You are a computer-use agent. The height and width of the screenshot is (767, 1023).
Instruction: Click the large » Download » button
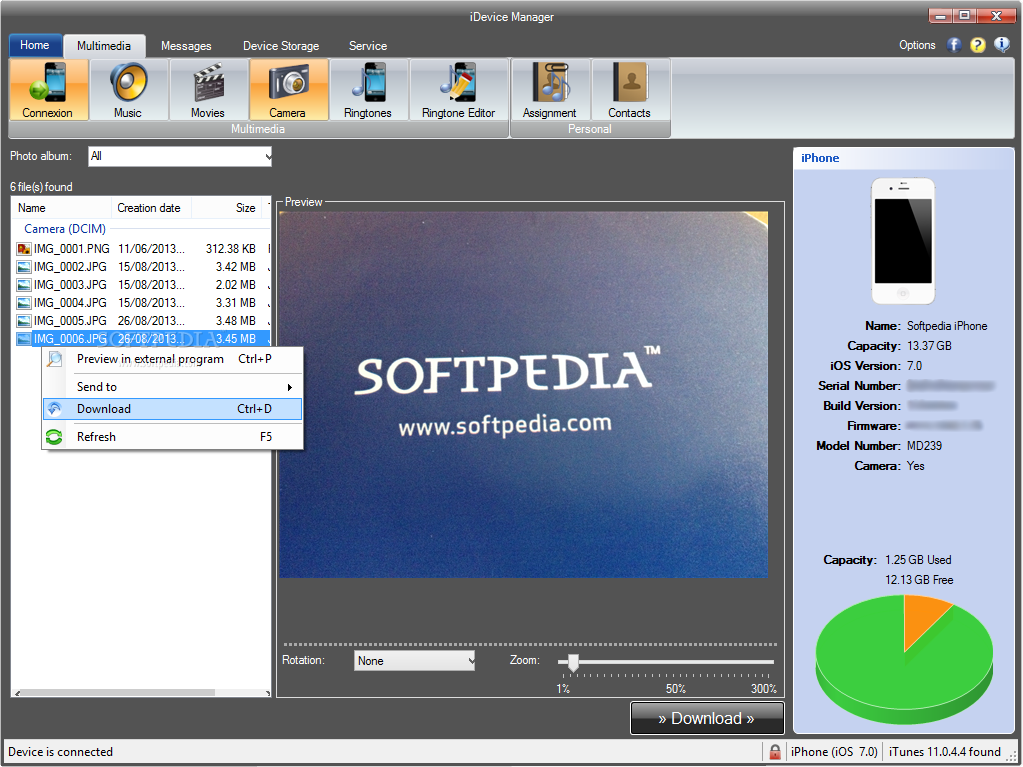coord(707,718)
